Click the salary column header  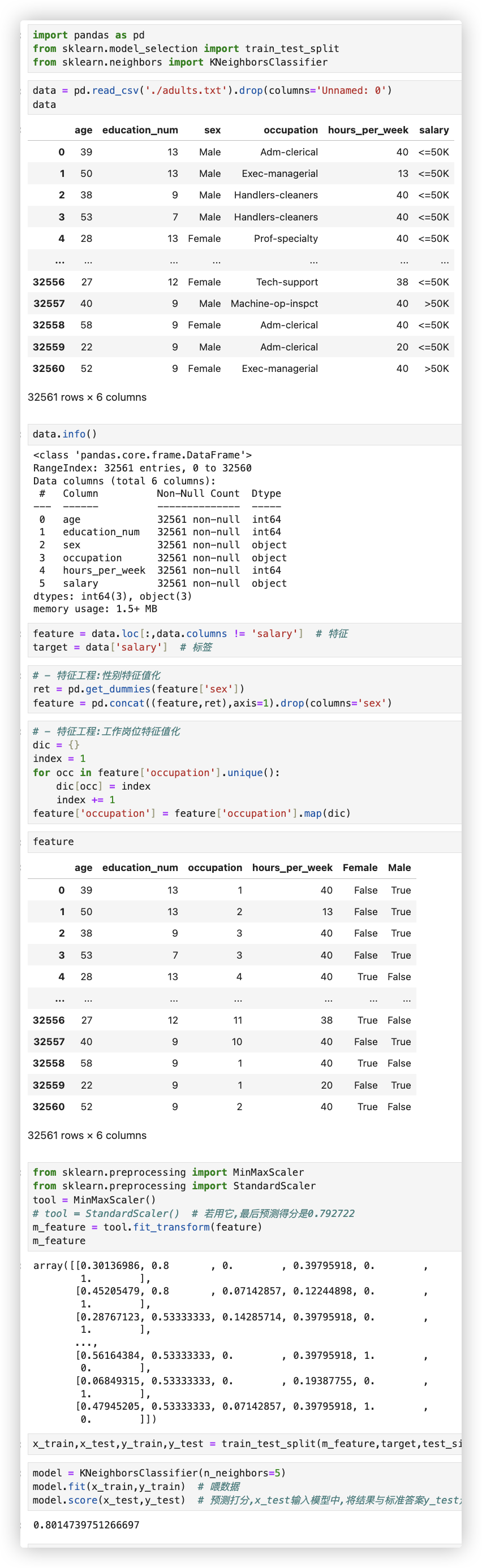pyautogui.click(x=433, y=130)
